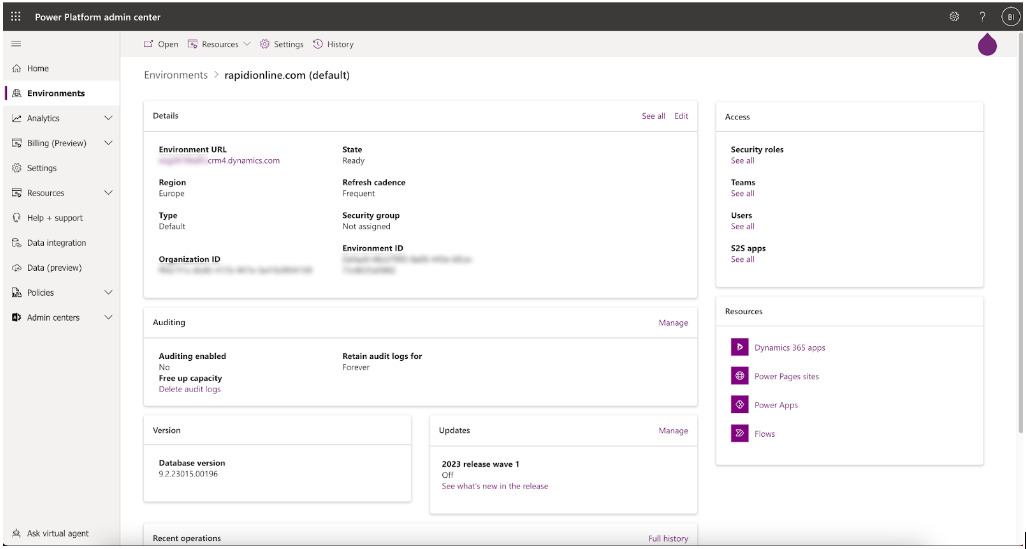Collapse the navigation hamburger menu

[x=16, y=44]
